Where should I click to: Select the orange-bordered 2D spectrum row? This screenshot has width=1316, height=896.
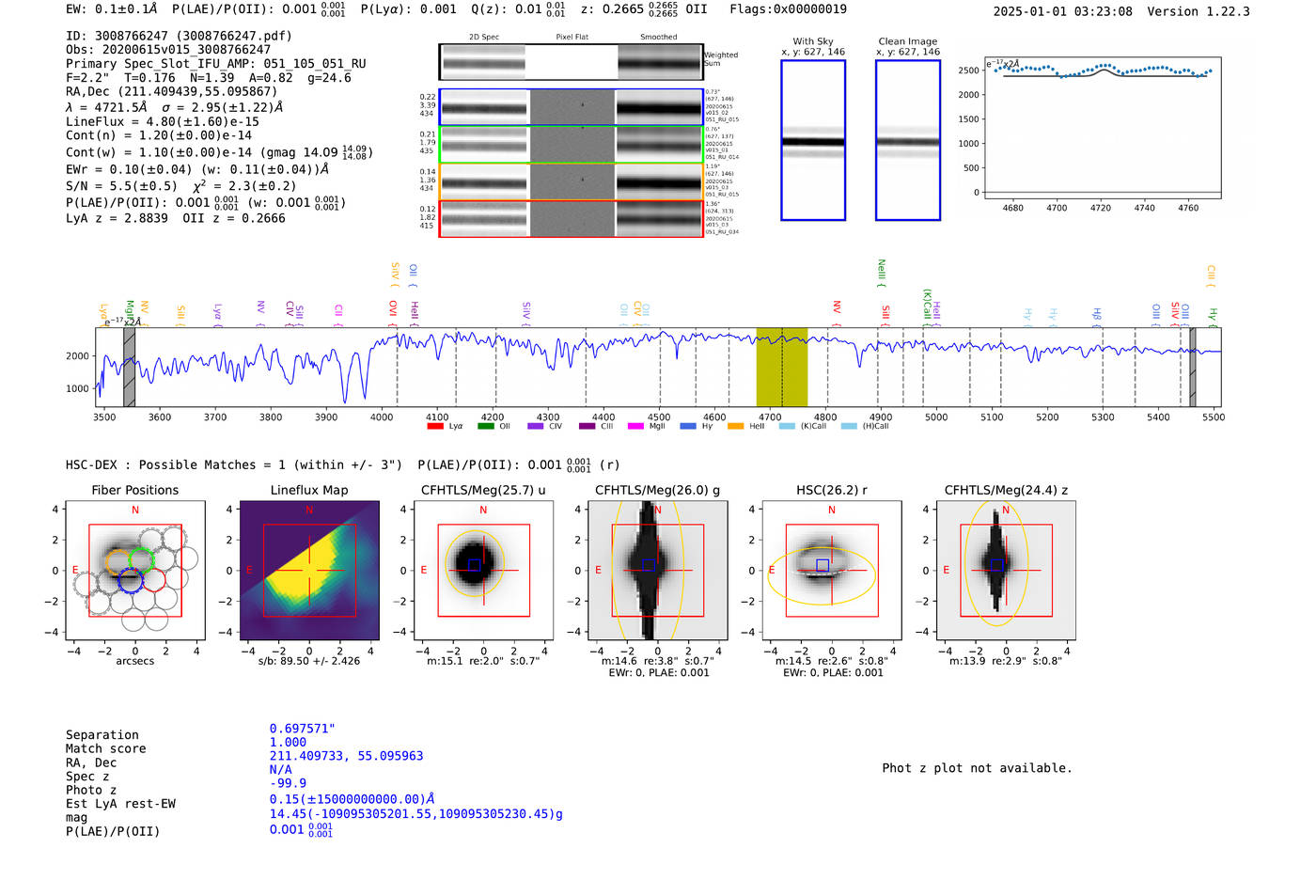[x=571, y=181]
